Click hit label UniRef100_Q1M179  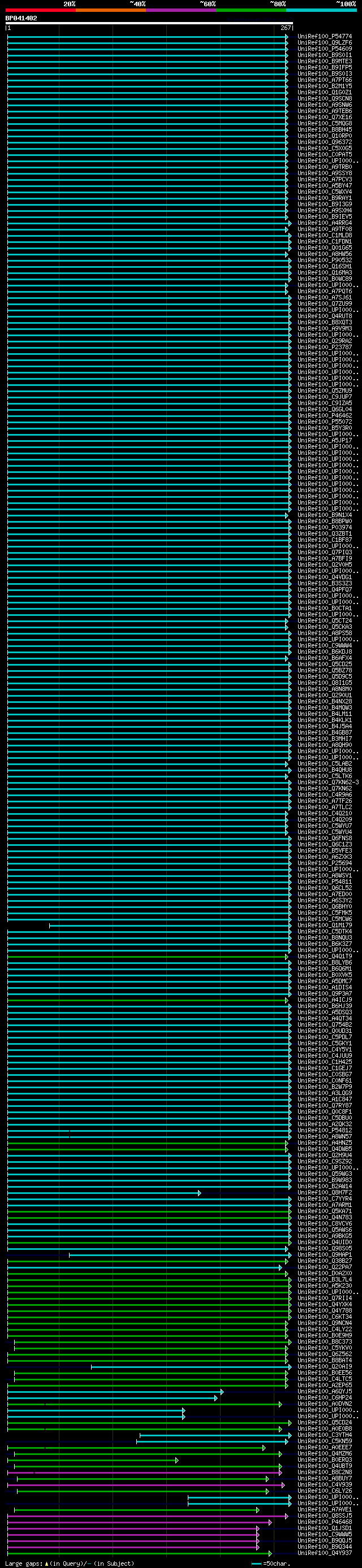point(325,925)
